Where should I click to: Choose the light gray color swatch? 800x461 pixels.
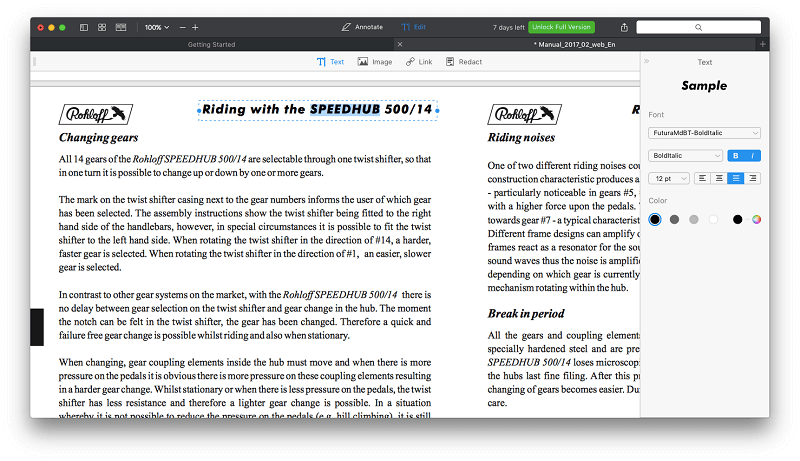pyautogui.click(x=694, y=220)
